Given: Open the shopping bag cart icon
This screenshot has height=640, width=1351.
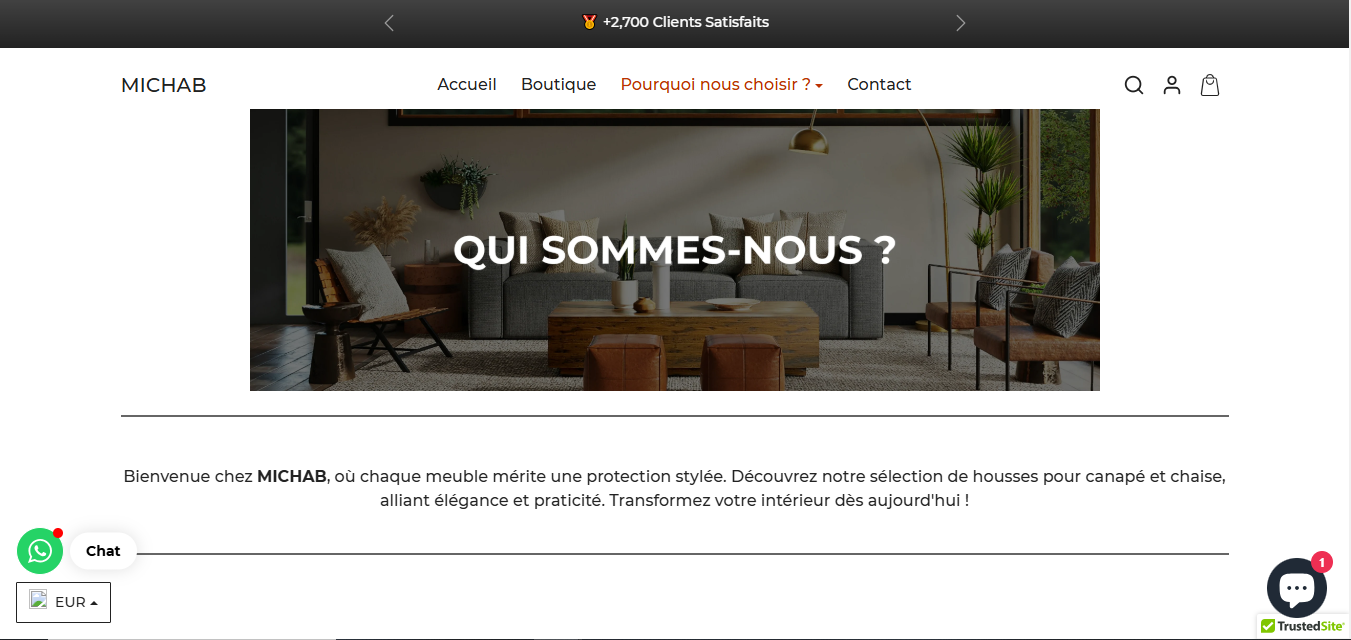Looking at the screenshot, I should pyautogui.click(x=1210, y=85).
